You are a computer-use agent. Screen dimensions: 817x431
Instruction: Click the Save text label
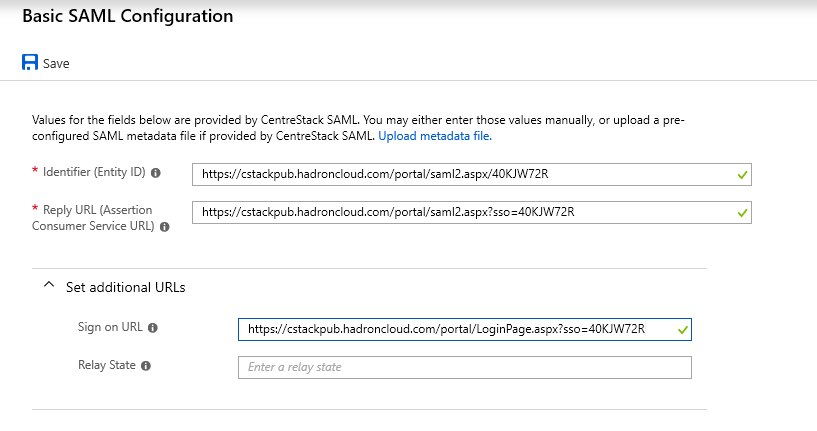point(56,64)
